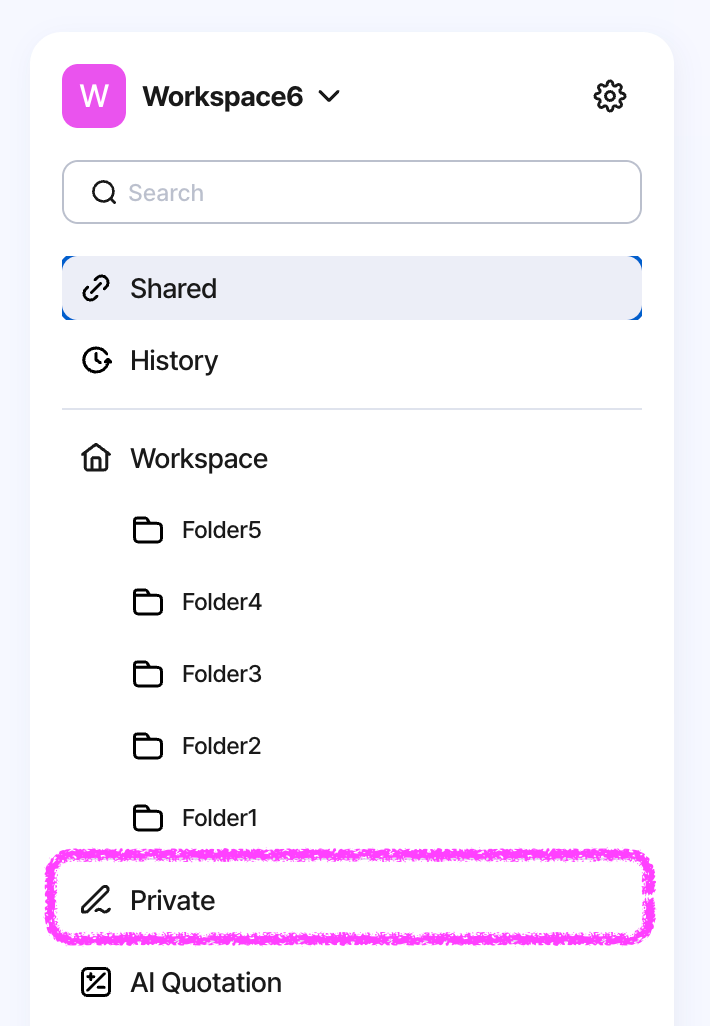The height and width of the screenshot is (1026, 710).
Task: Open the History section
Action: (352, 361)
